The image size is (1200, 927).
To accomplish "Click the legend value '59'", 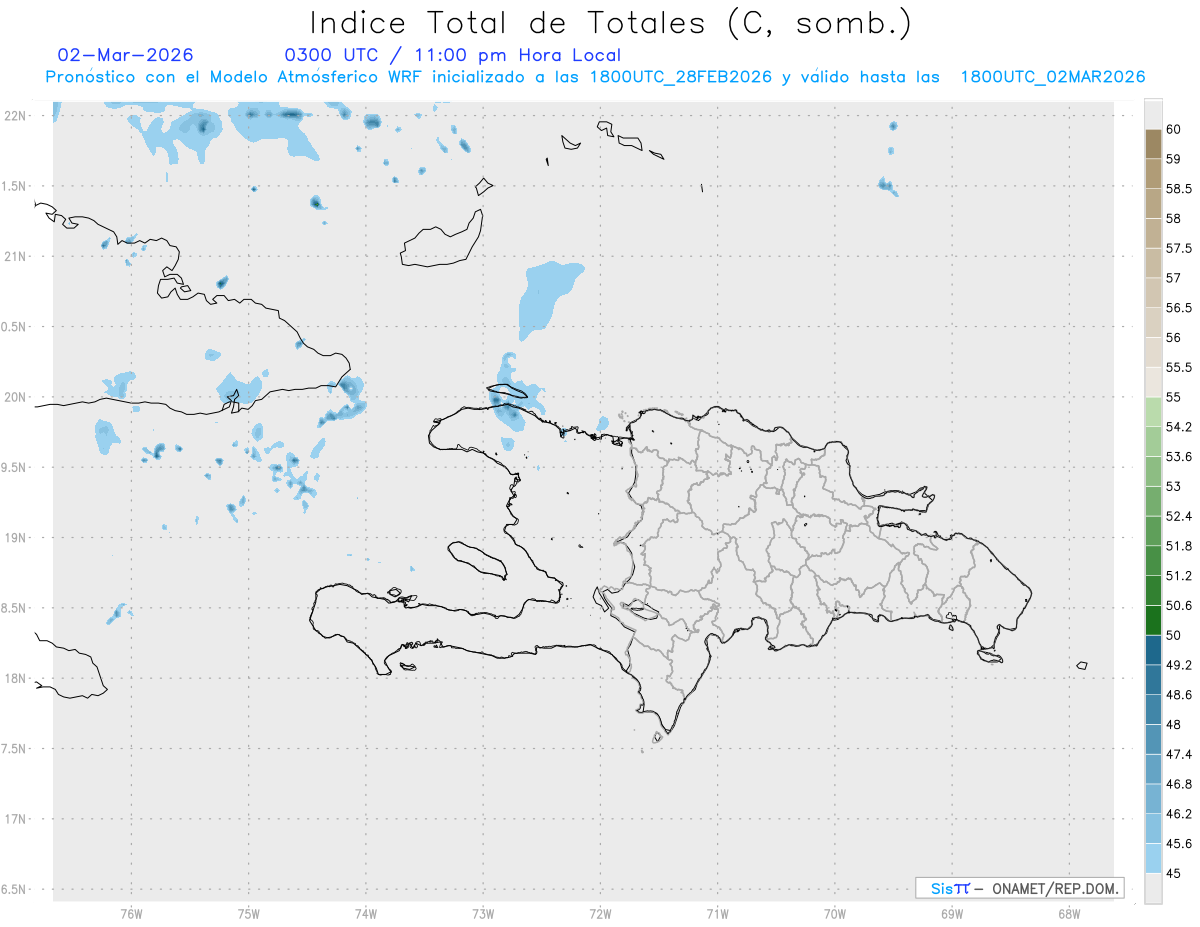I will [x=1173, y=159].
